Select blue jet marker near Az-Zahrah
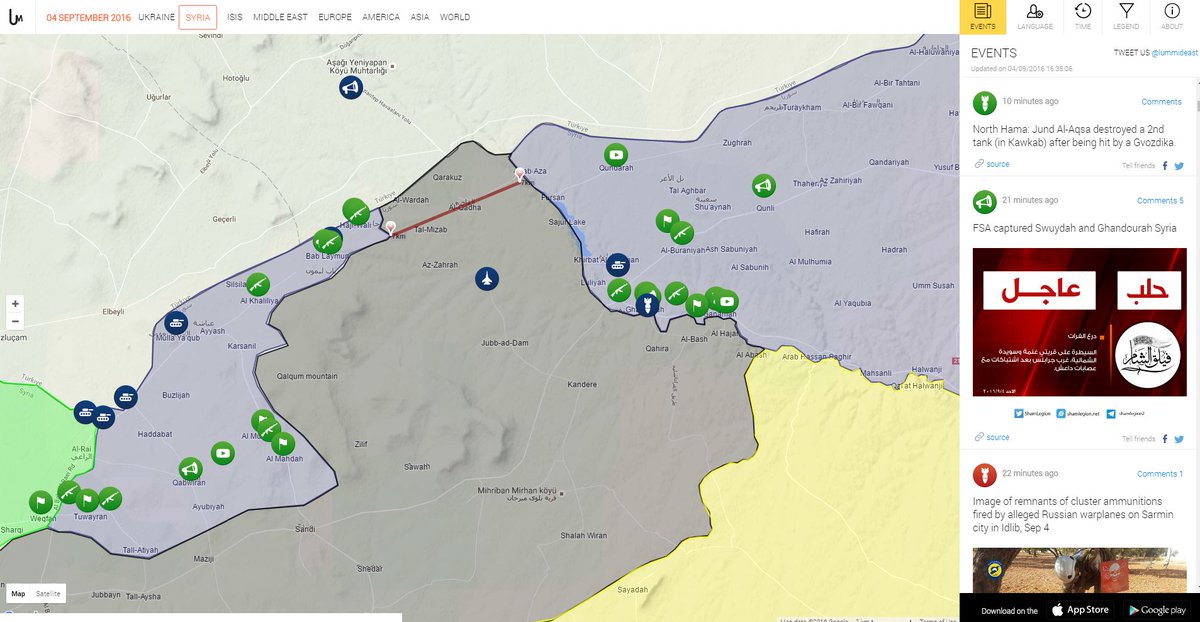The image size is (1200, 622). pos(487,279)
